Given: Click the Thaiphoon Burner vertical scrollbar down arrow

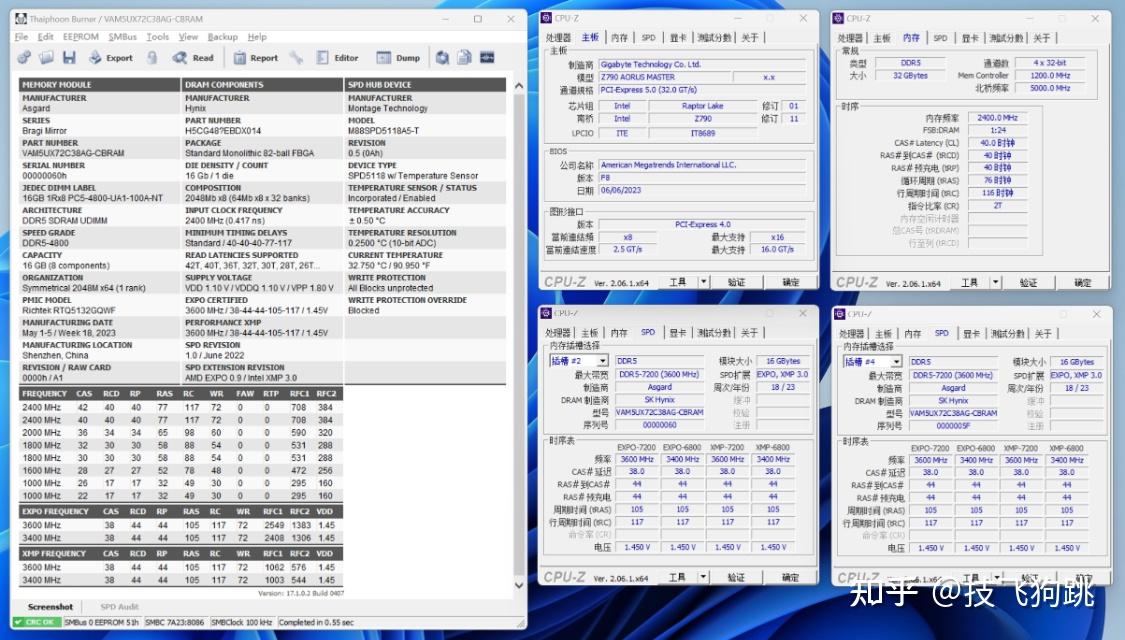Looking at the screenshot, I should [x=519, y=585].
